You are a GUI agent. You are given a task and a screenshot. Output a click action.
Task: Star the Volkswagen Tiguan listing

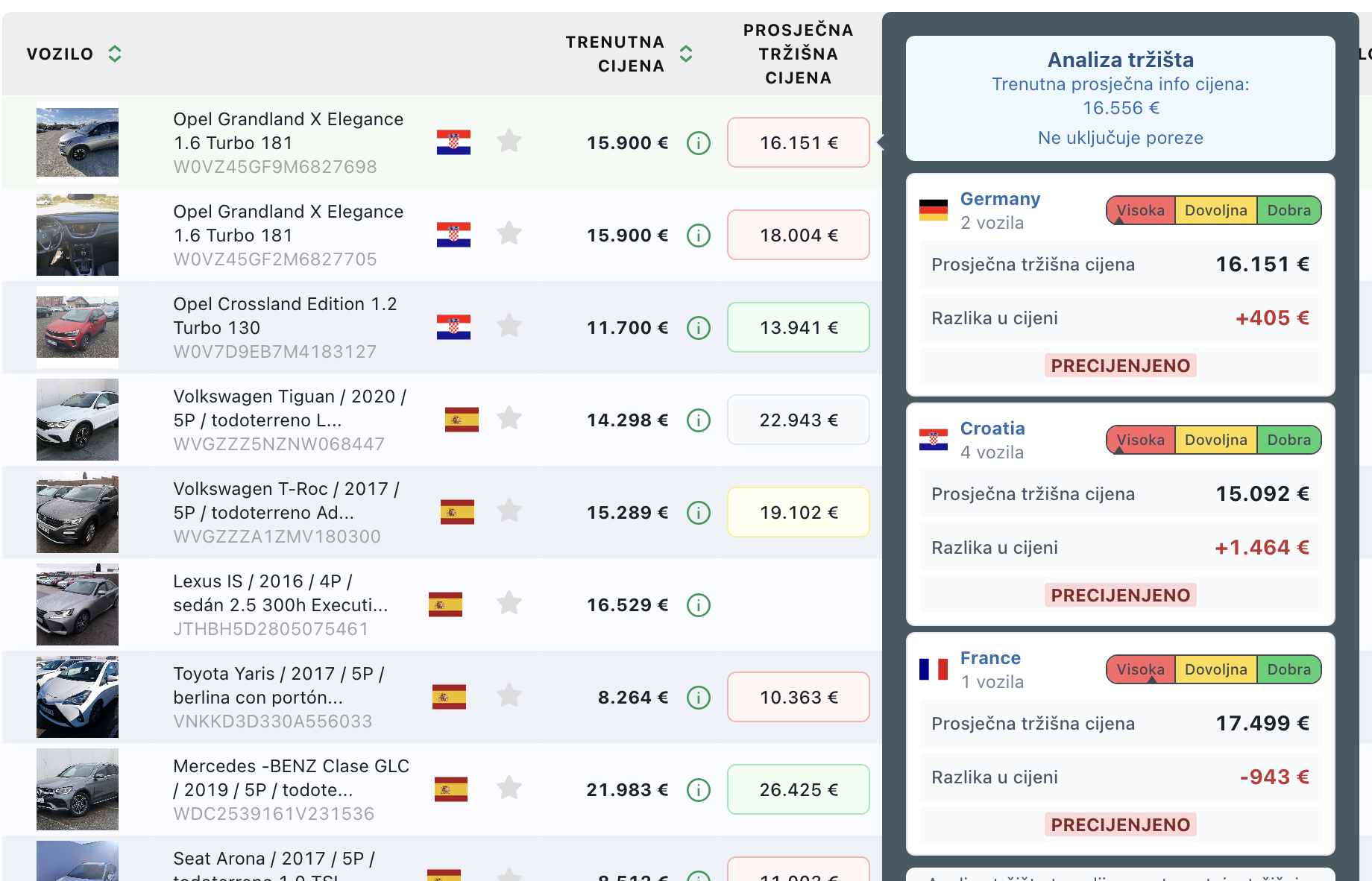[x=509, y=418]
